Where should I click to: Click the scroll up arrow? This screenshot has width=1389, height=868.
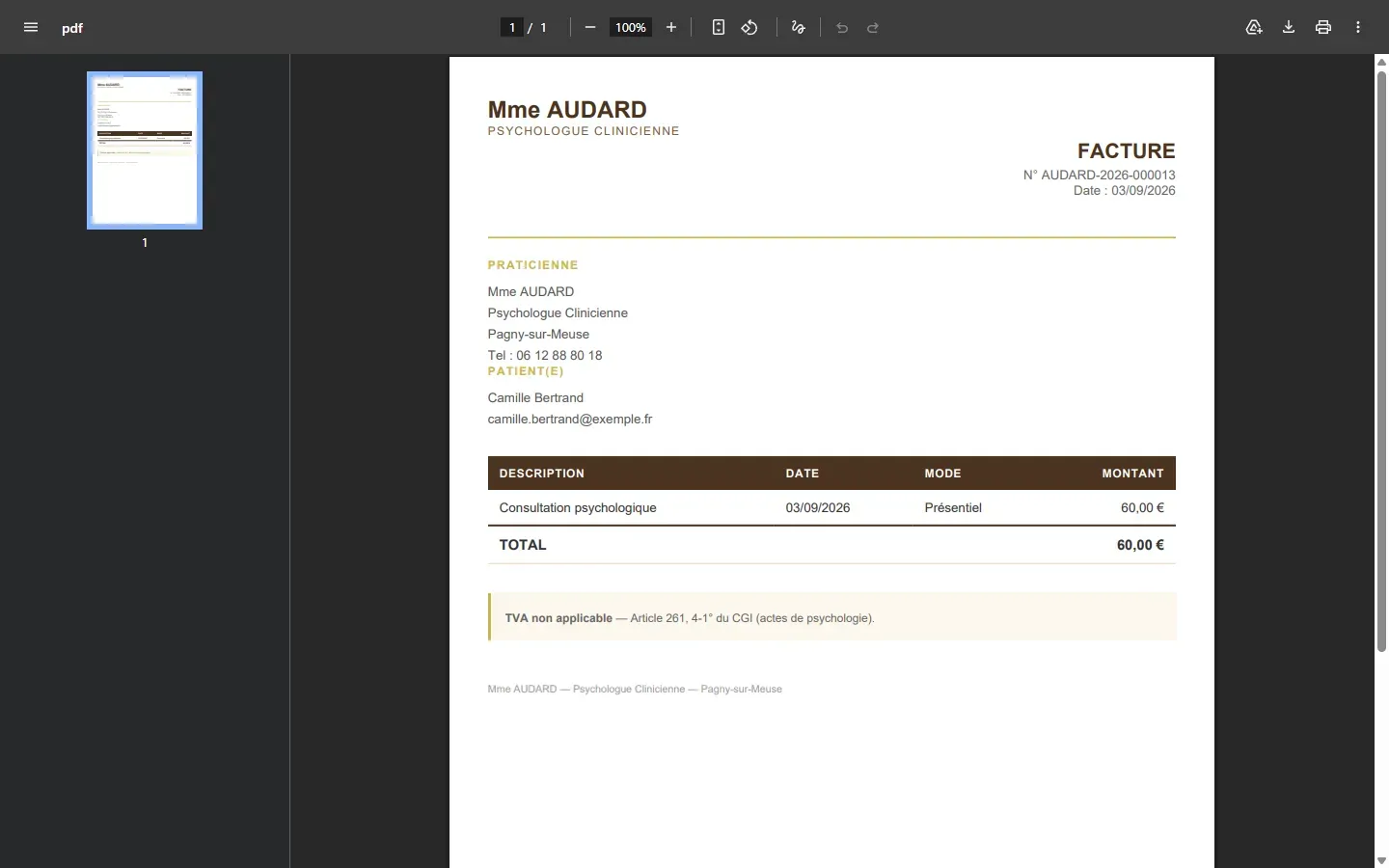click(1381, 62)
